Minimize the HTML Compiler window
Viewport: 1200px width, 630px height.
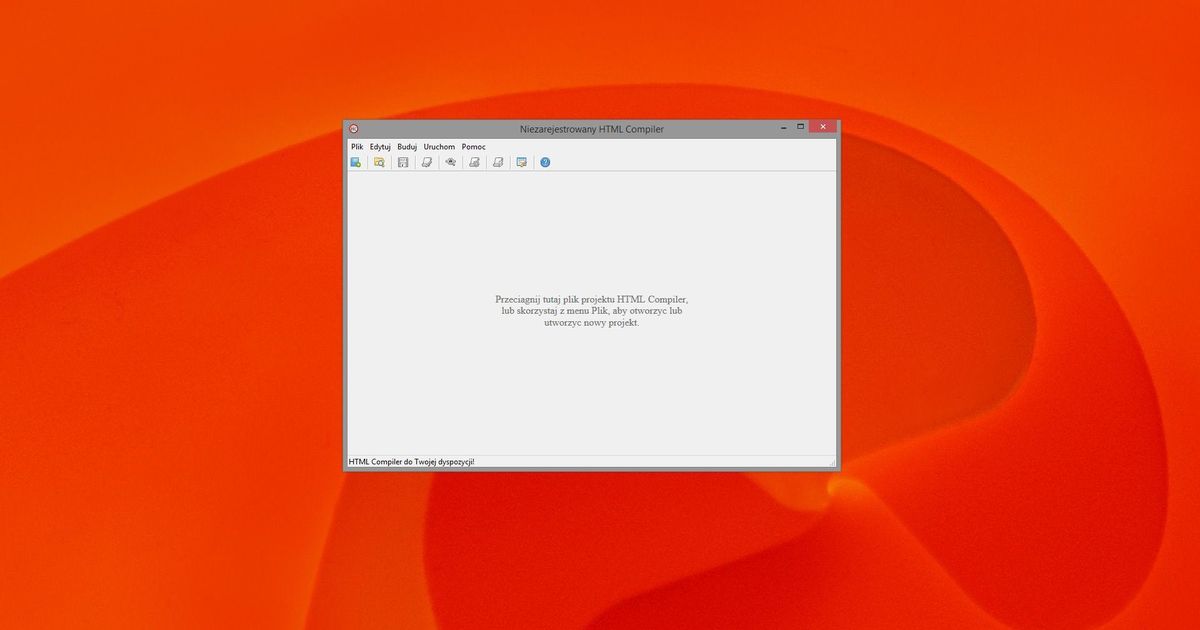pos(782,127)
